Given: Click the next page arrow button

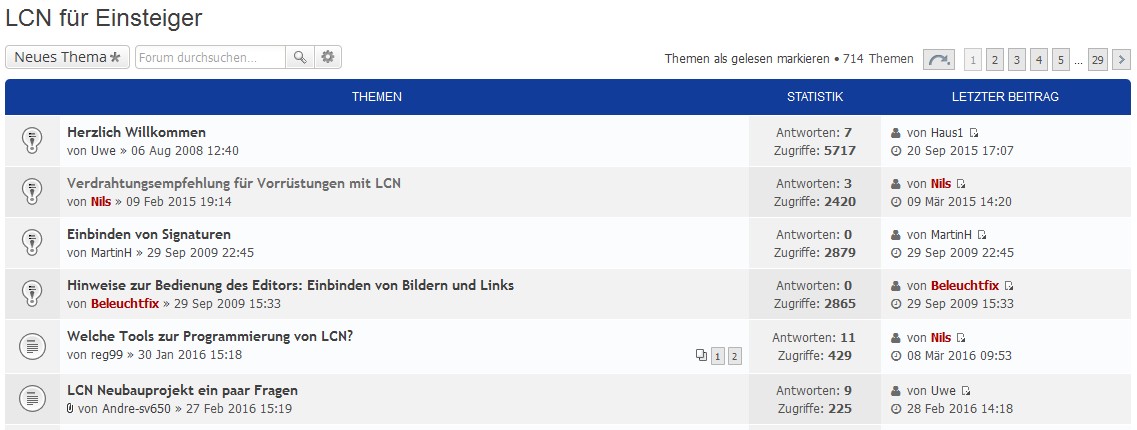Looking at the screenshot, I should [1122, 60].
